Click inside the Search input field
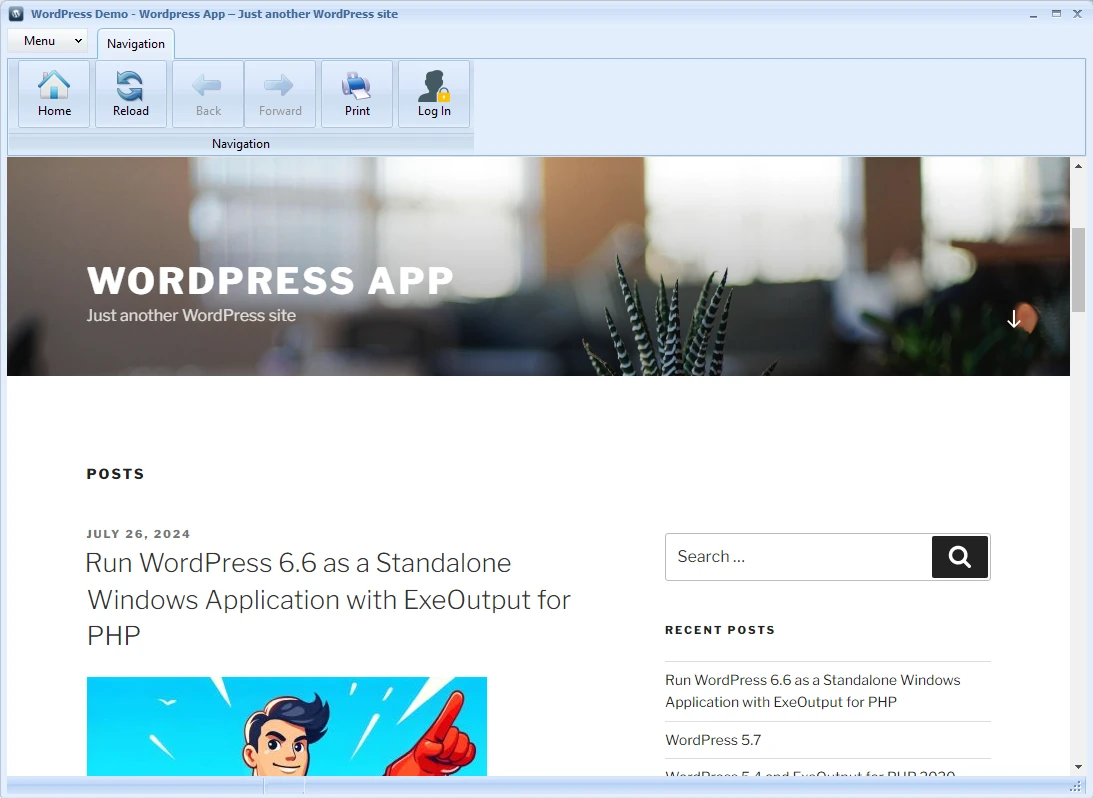1093x798 pixels. pos(790,557)
